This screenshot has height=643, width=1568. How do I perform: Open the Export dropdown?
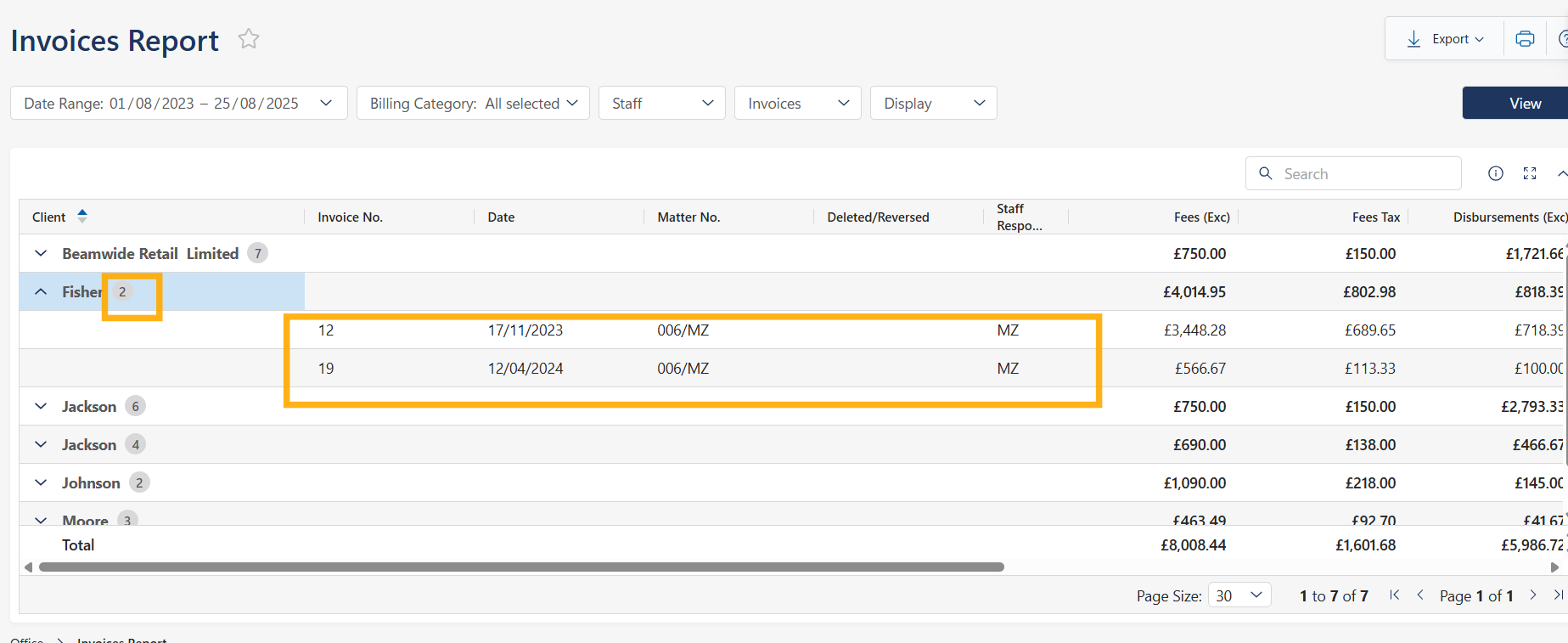click(1445, 39)
